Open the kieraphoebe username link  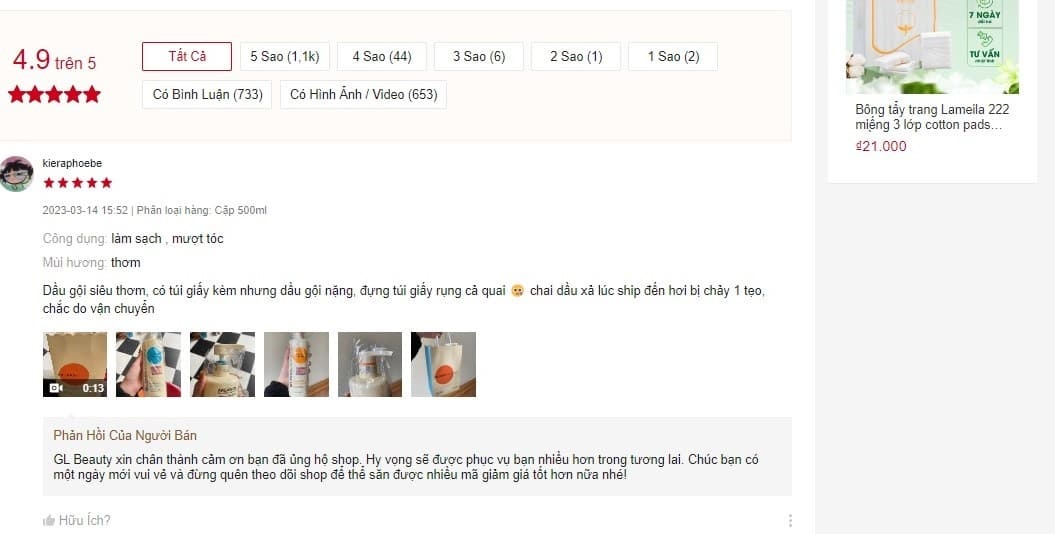[72, 163]
